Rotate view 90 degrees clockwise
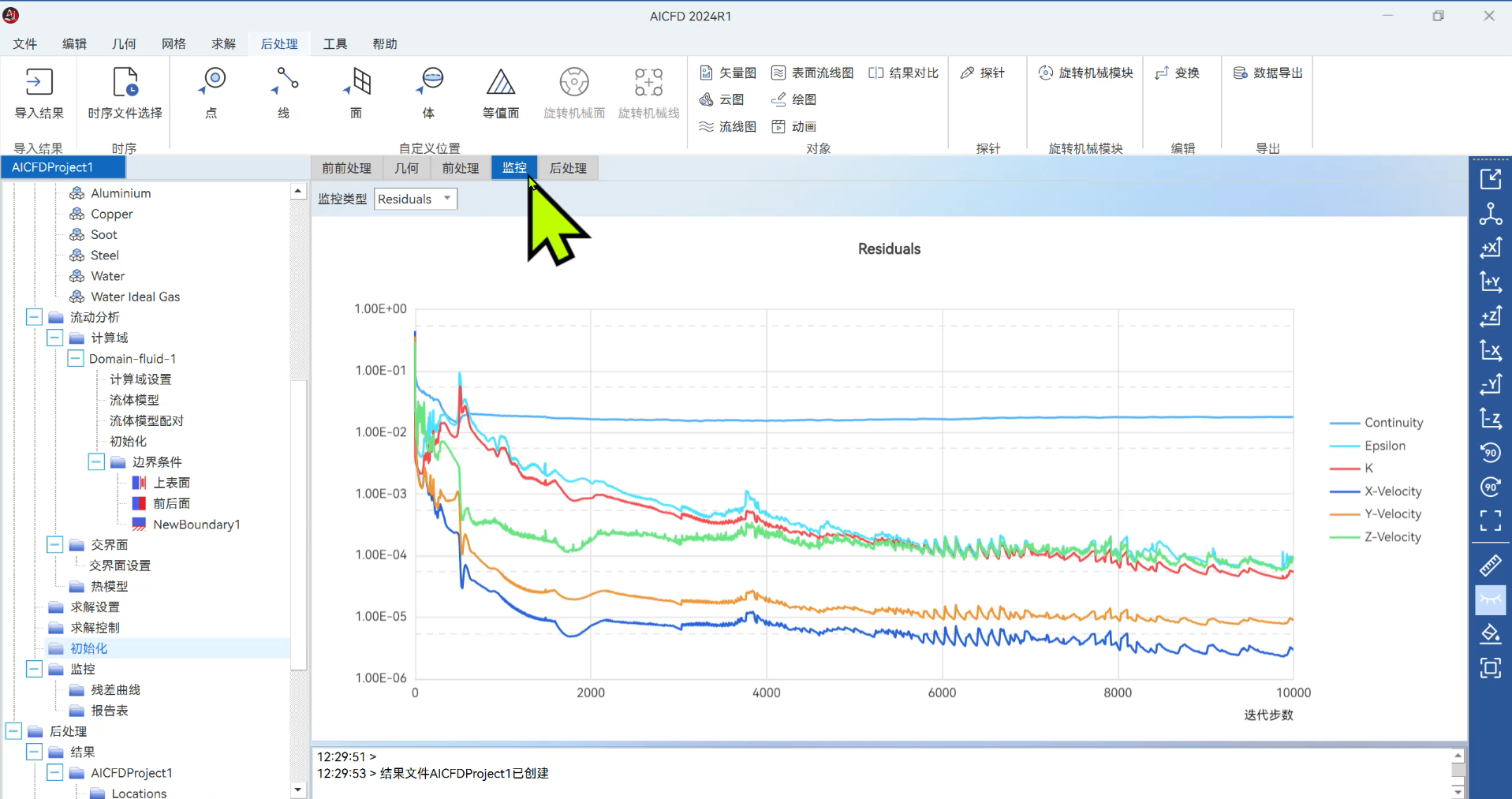Image resolution: width=1512 pixels, height=799 pixels. [1490, 487]
